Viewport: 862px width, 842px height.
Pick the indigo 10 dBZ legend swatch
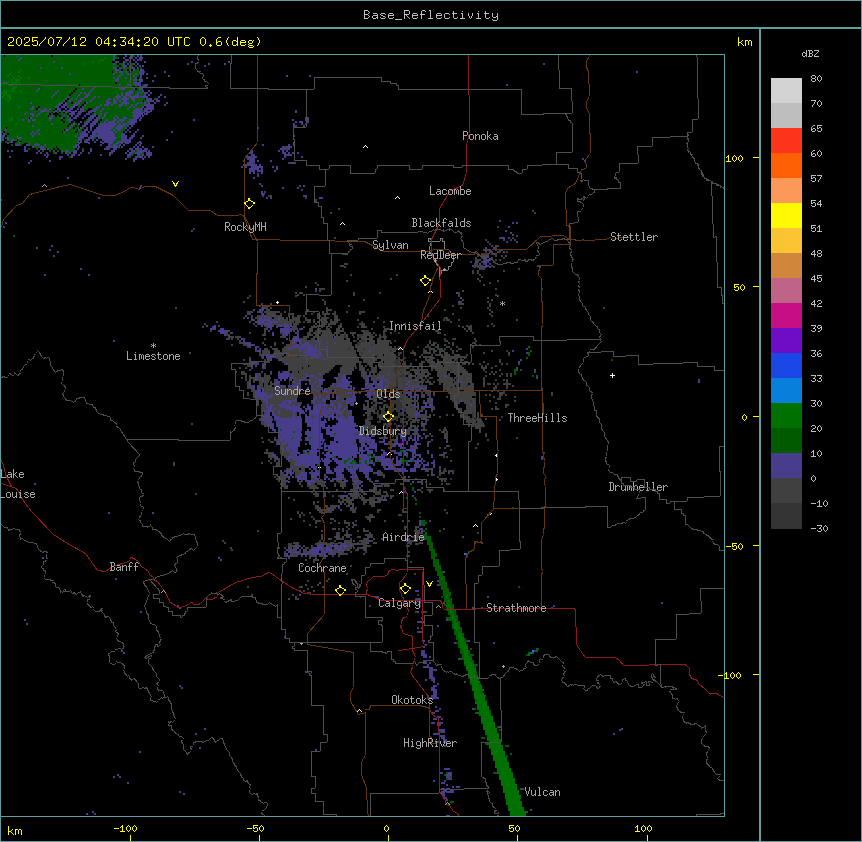(786, 466)
